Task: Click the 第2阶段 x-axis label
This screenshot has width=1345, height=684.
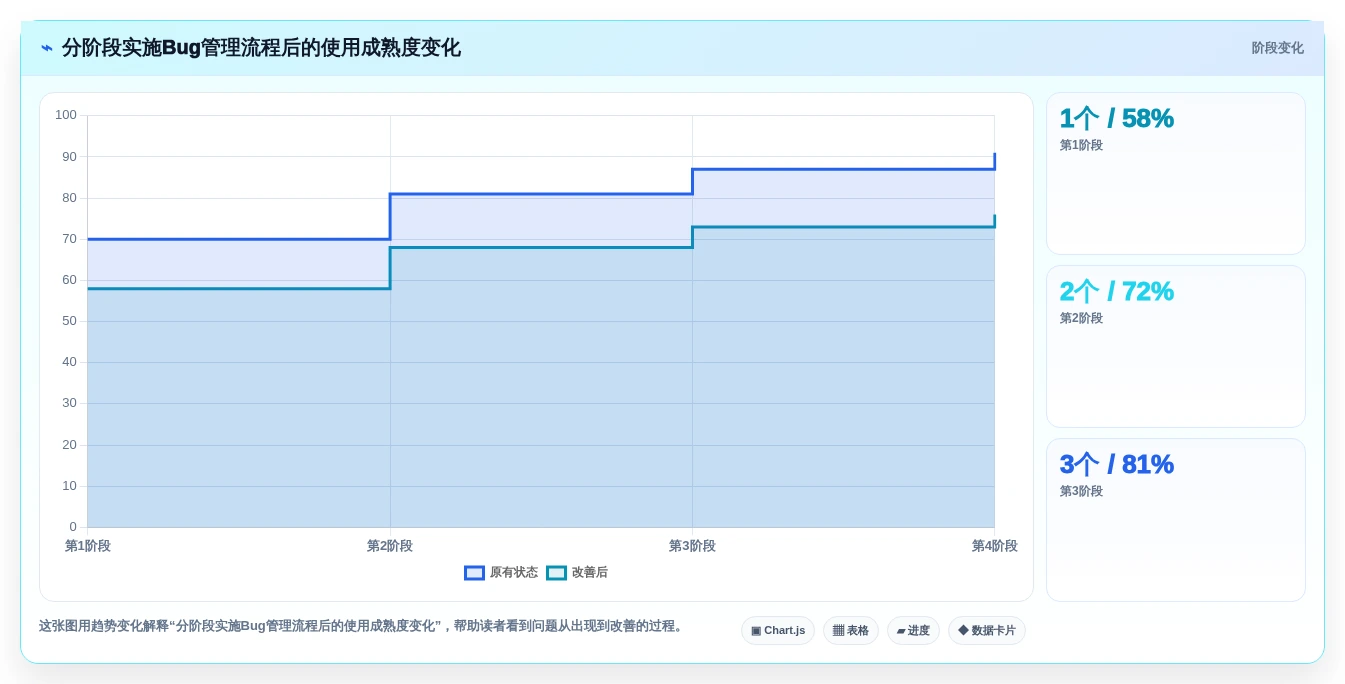Action: point(390,546)
